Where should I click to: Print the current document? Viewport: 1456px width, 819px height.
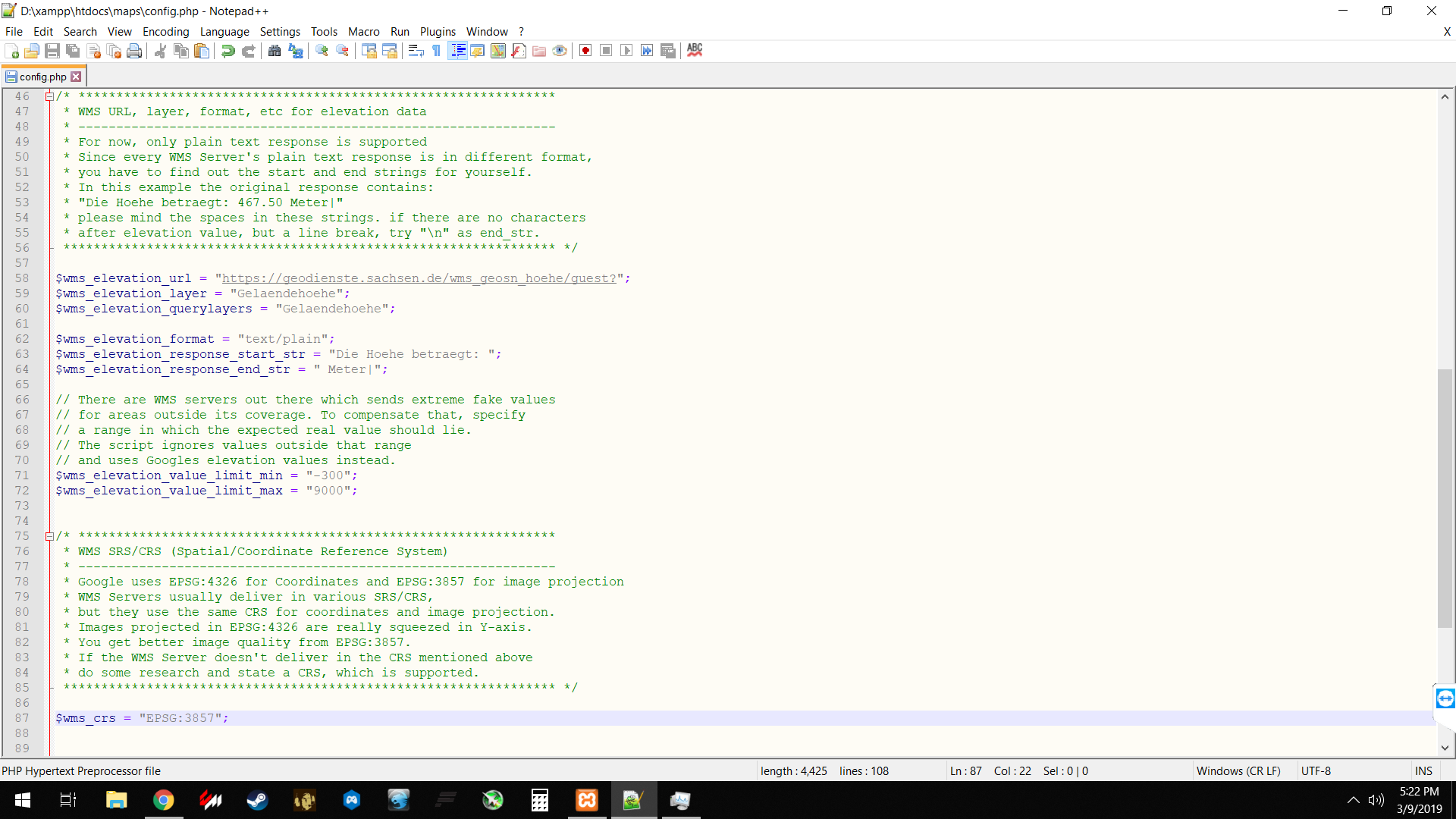coord(135,51)
